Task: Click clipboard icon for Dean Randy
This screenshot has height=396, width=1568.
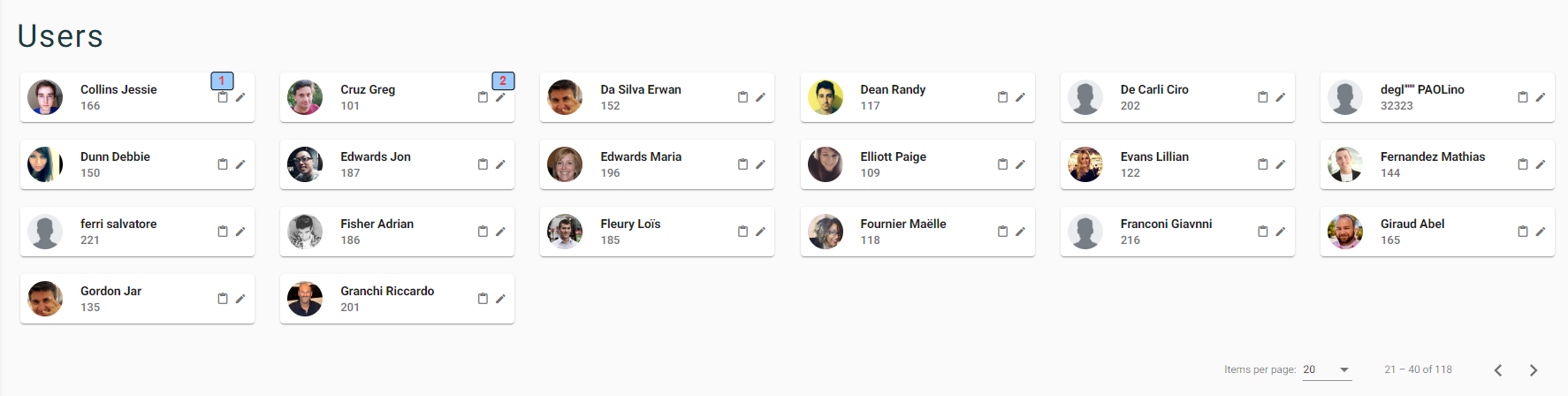Action: (1002, 97)
